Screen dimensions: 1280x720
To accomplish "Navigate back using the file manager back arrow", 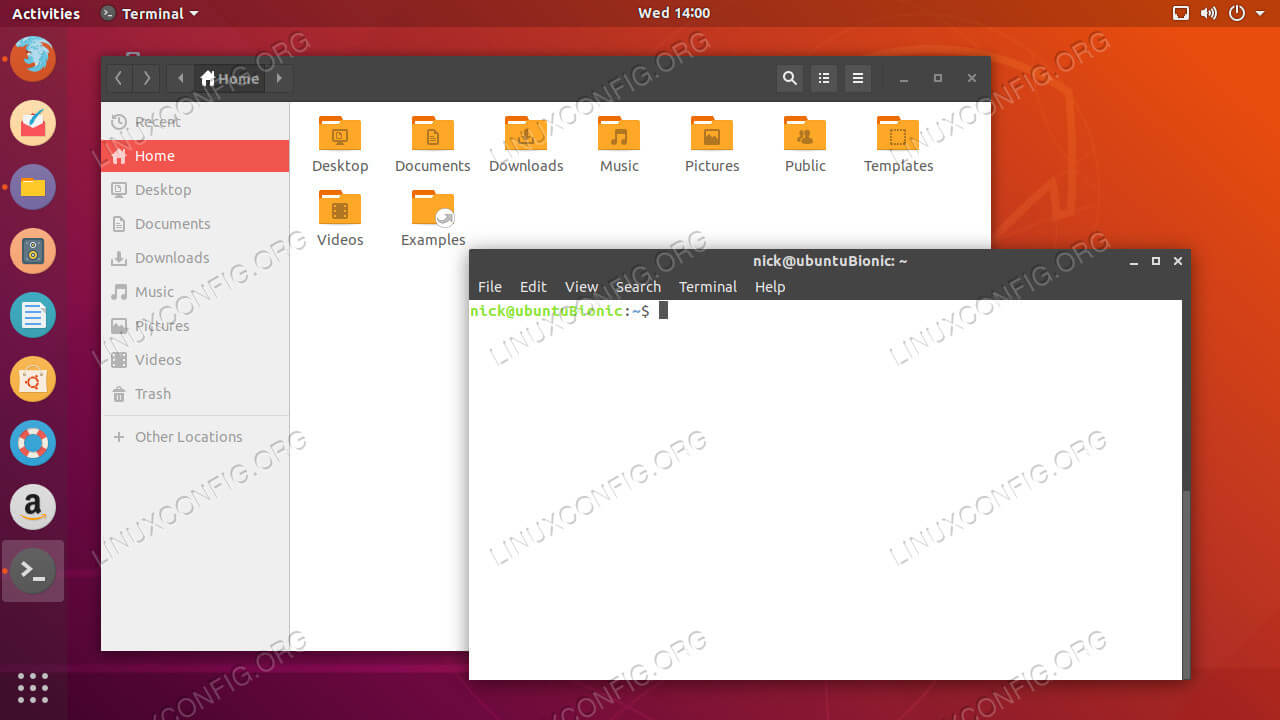I will tap(118, 78).
